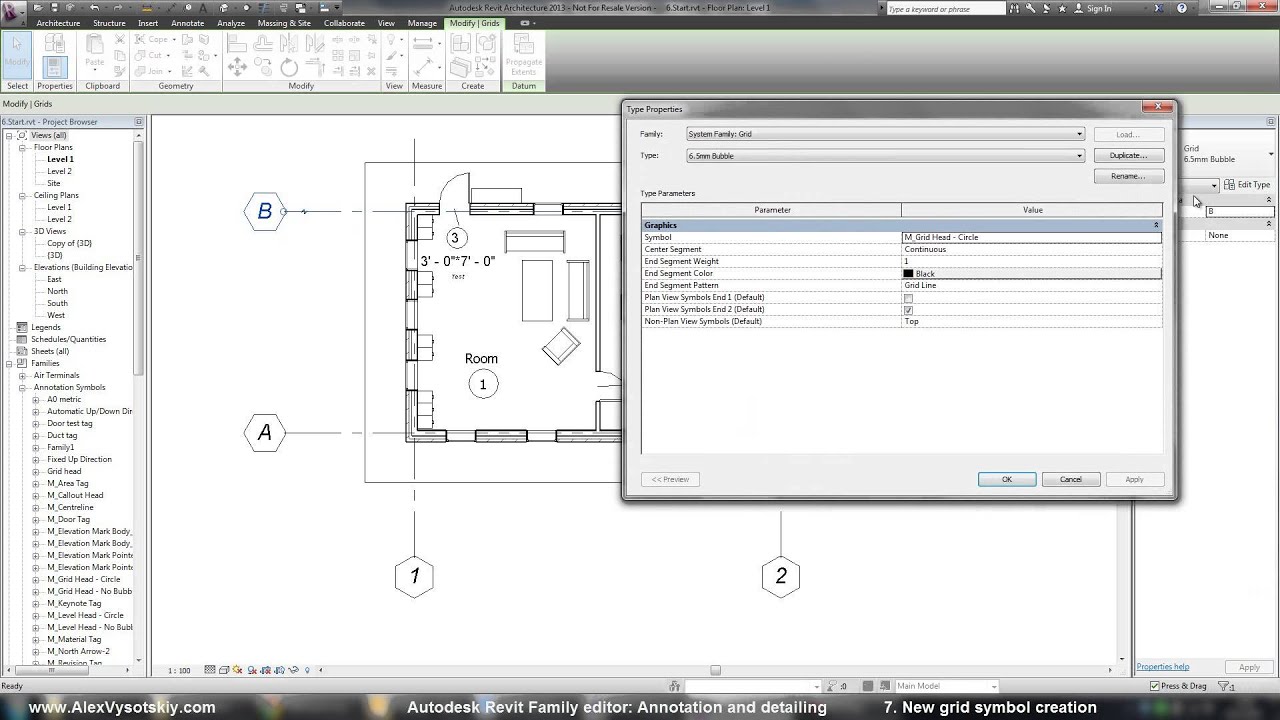This screenshot has width=1280, height=720.
Task: Click the Visual Style icon in view control bar
Action: point(224,670)
